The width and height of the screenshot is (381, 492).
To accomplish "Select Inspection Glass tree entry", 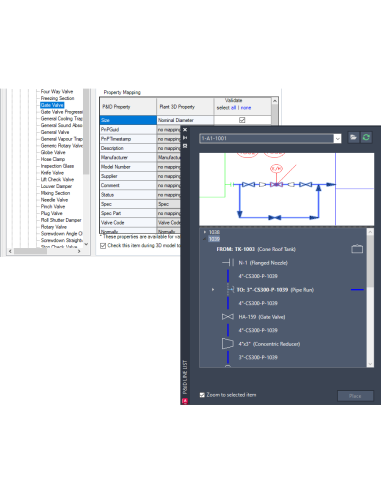I will pyautogui.click(x=57, y=166).
